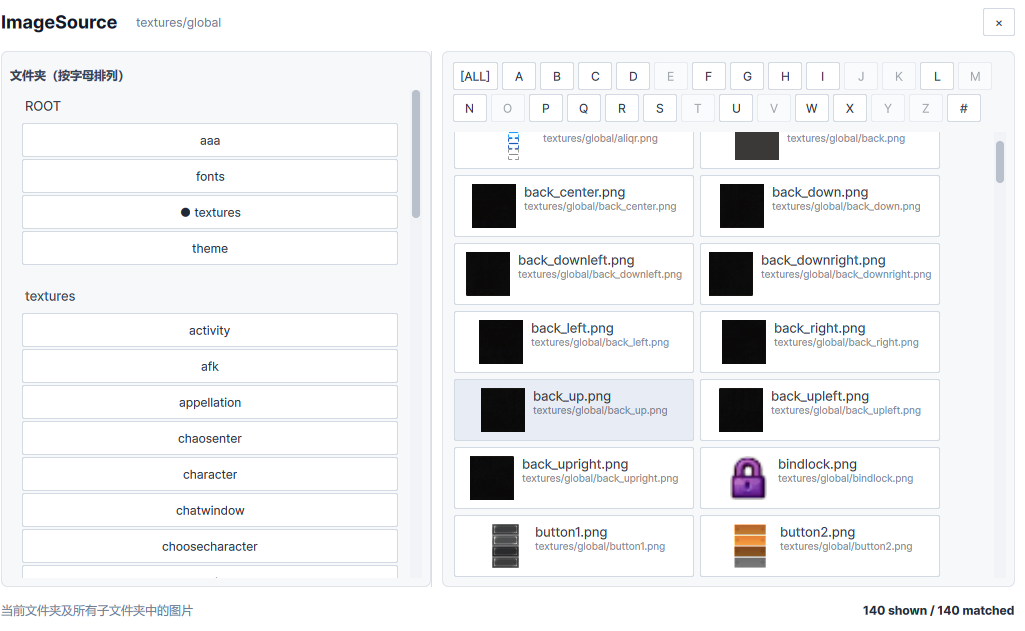Filter images by letter N
Viewport: 1025px width, 631px height.
click(x=469, y=109)
